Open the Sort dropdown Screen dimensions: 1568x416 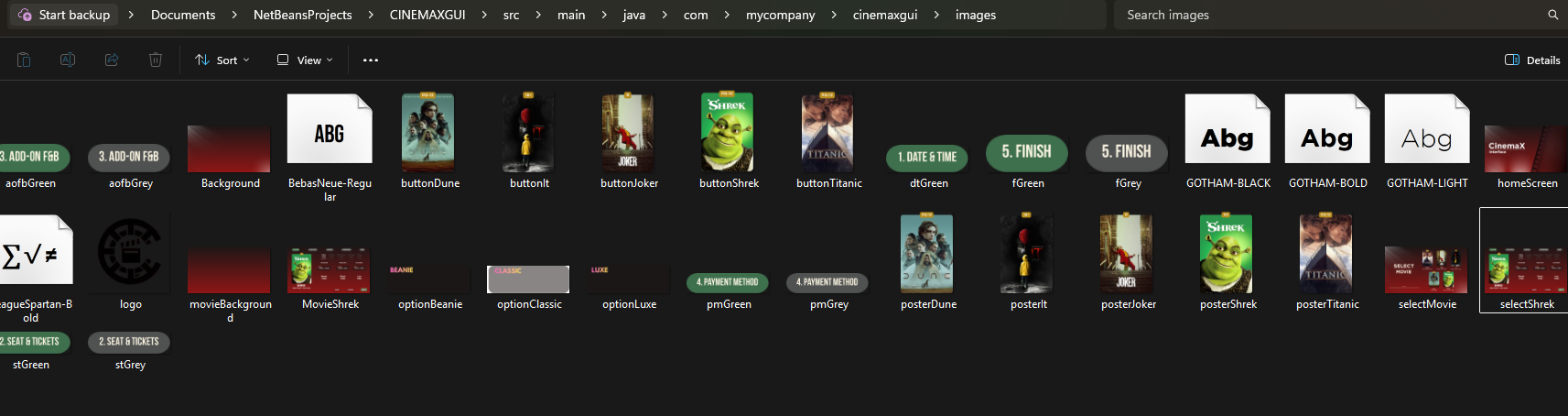point(222,60)
